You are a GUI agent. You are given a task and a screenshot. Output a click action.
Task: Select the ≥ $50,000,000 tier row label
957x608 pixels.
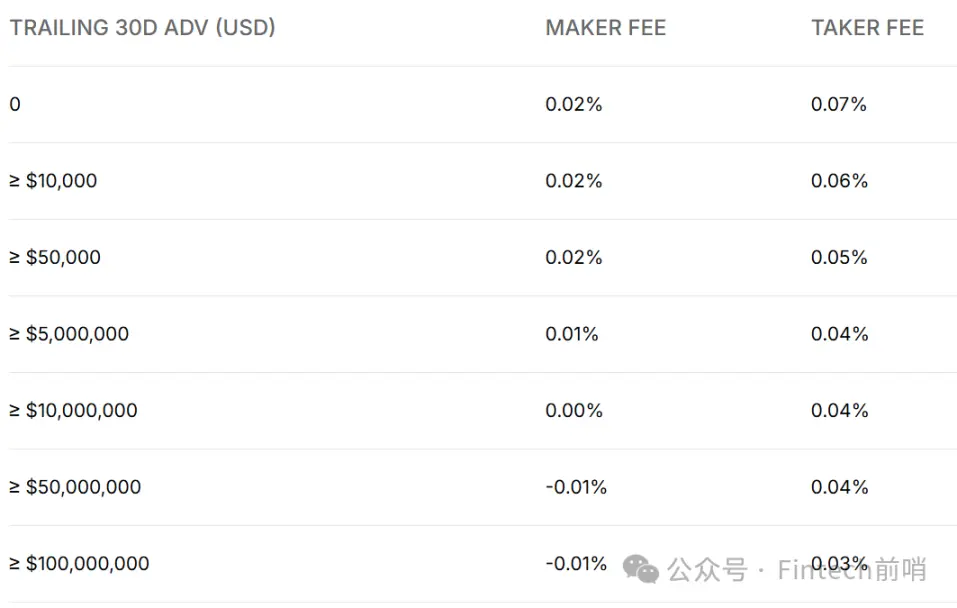click(x=76, y=487)
